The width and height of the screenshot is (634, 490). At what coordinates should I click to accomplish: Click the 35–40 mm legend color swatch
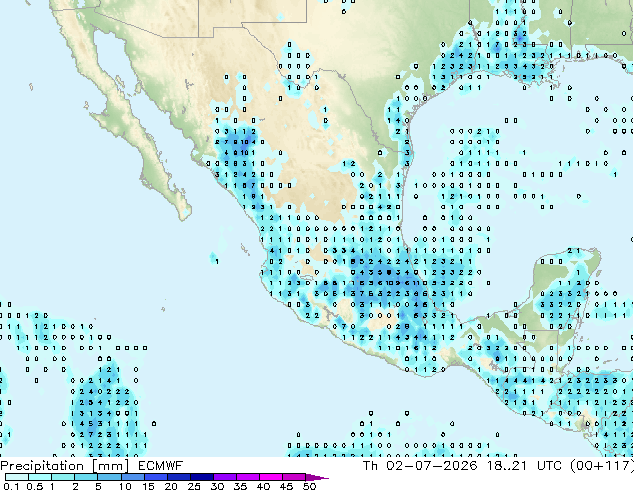pyautogui.click(x=247, y=477)
